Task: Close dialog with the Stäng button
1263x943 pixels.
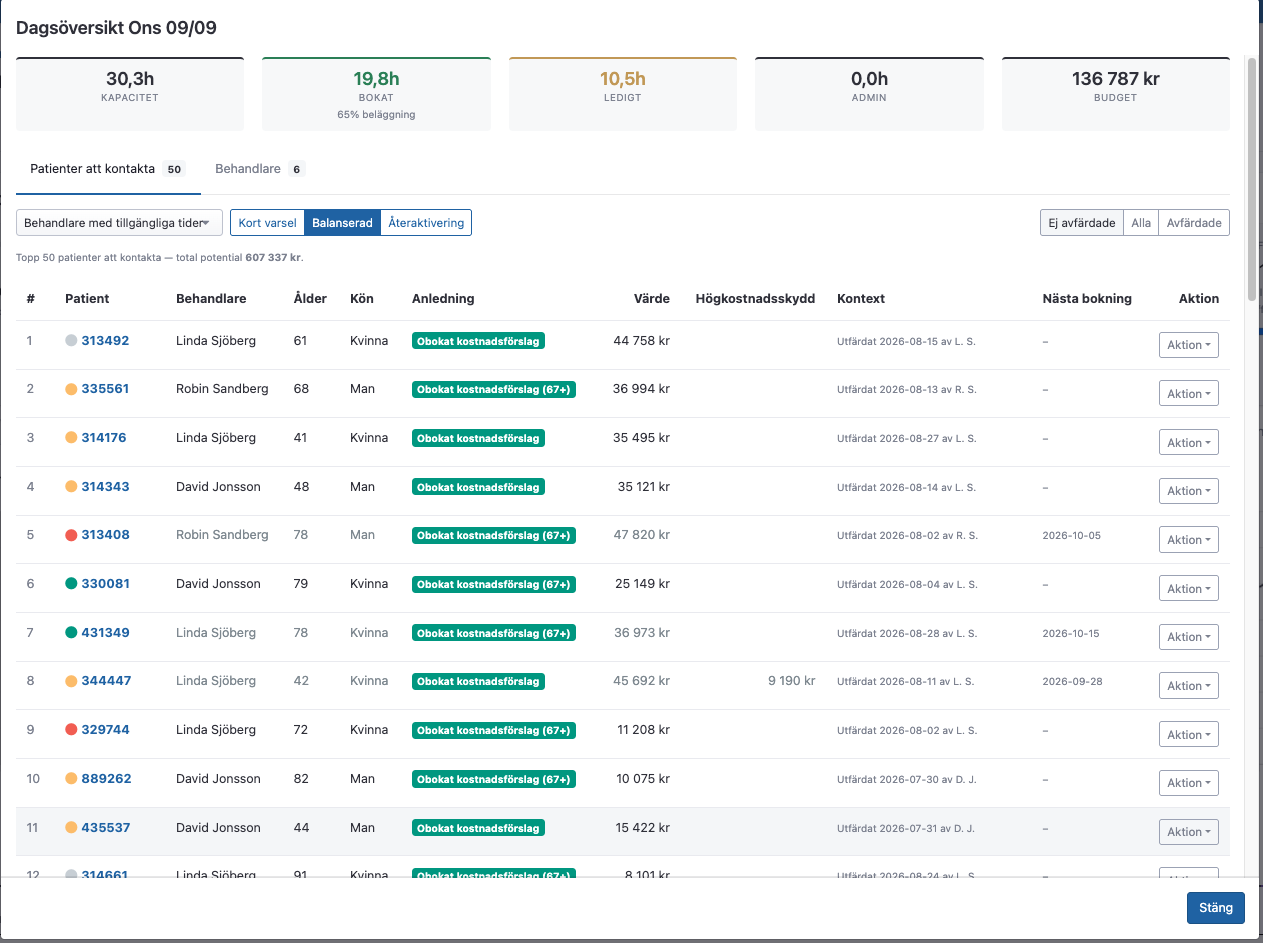Action: point(1216,908)
